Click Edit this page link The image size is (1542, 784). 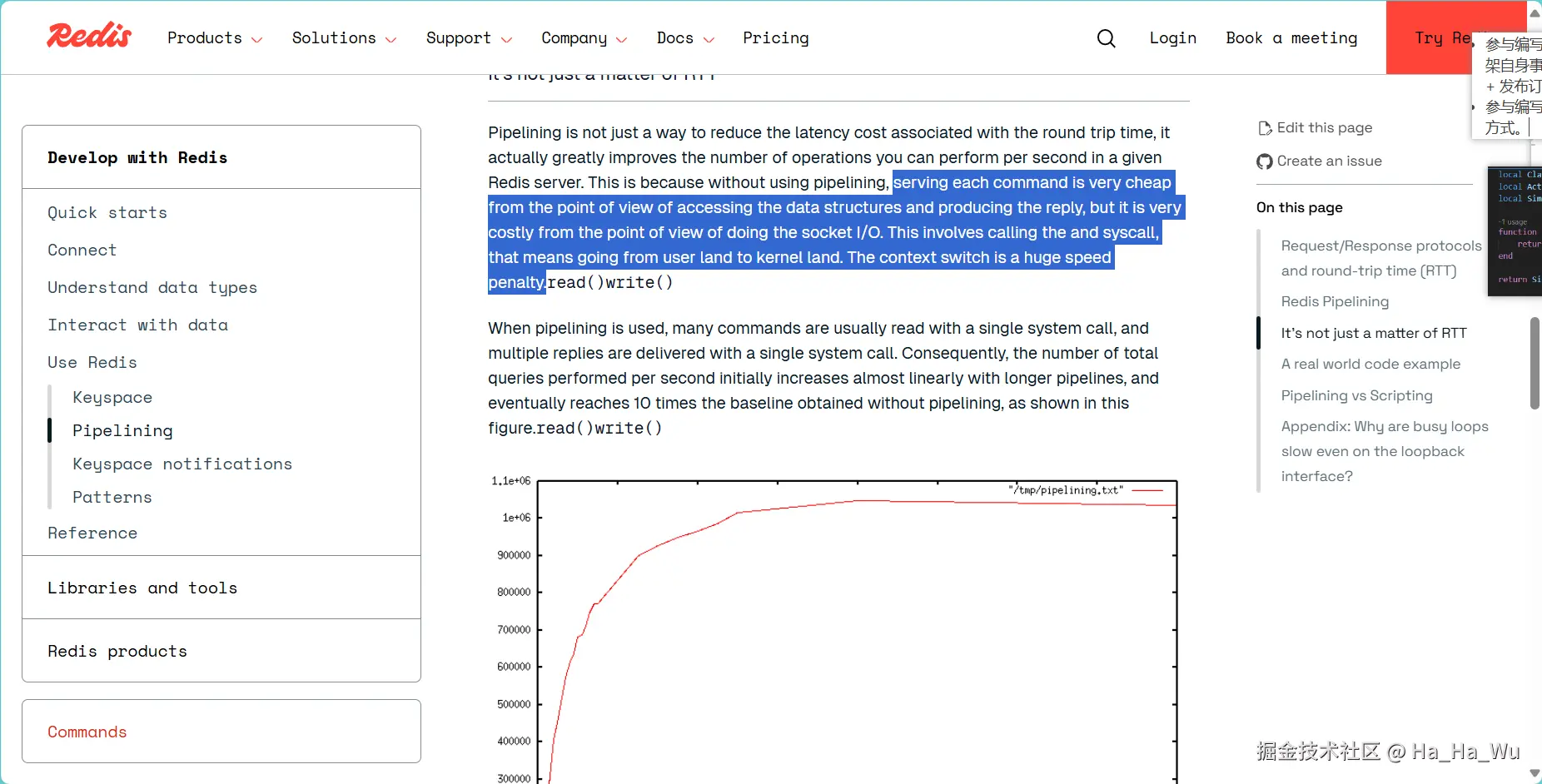[x=1324, y=128]
